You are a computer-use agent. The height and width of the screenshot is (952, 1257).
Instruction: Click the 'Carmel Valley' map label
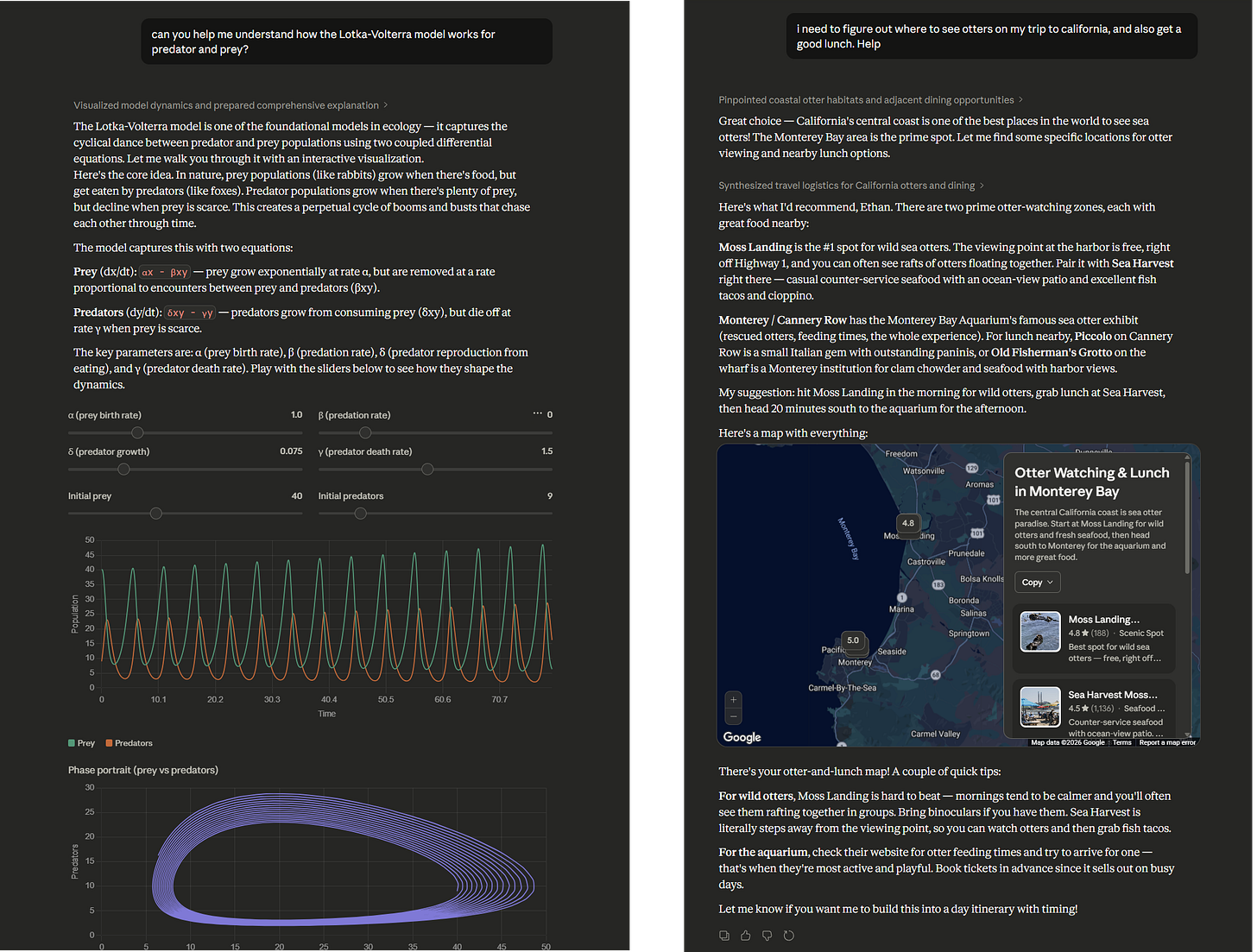point(935,734)
